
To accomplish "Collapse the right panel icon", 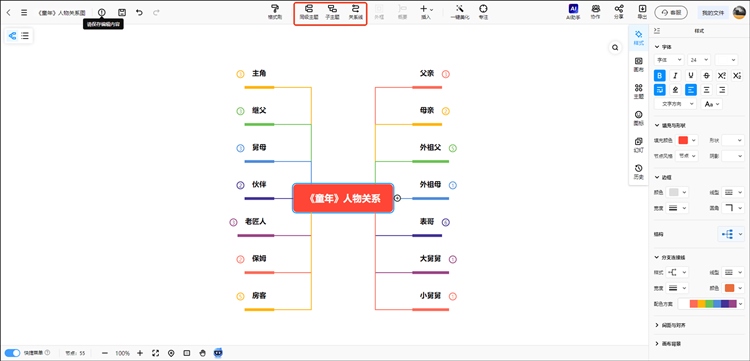I will (x=657, y=31).
